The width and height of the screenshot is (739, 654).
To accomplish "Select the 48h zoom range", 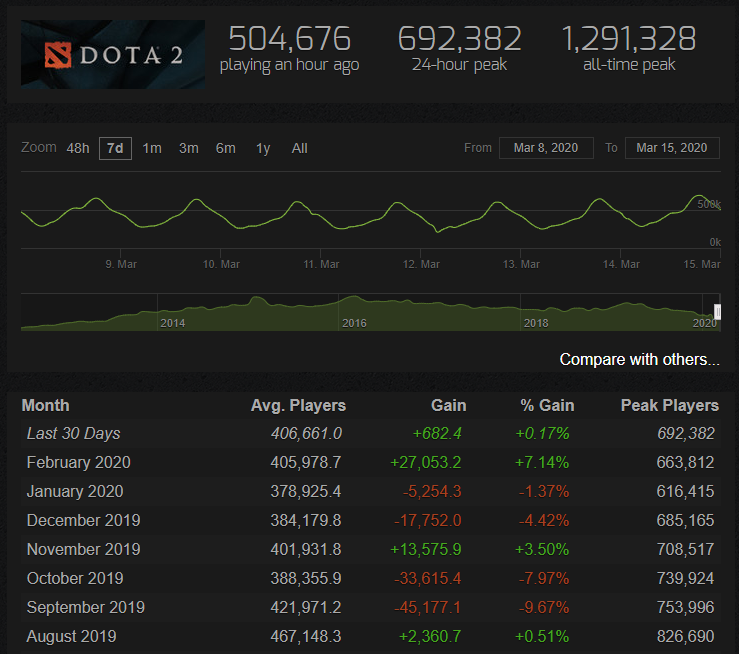I will pos(78,148).
